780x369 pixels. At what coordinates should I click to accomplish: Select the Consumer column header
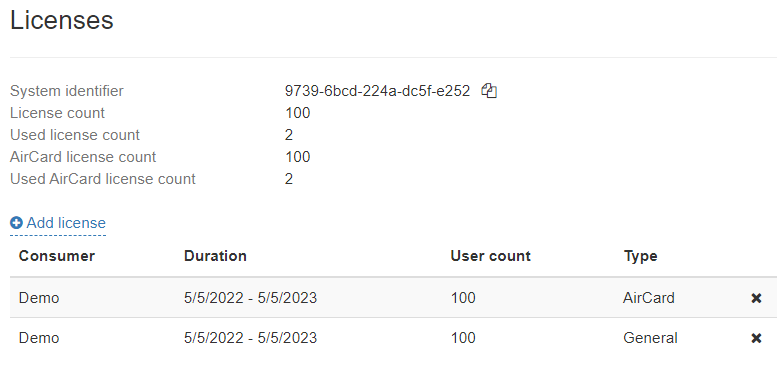click(x=57, y=256)
